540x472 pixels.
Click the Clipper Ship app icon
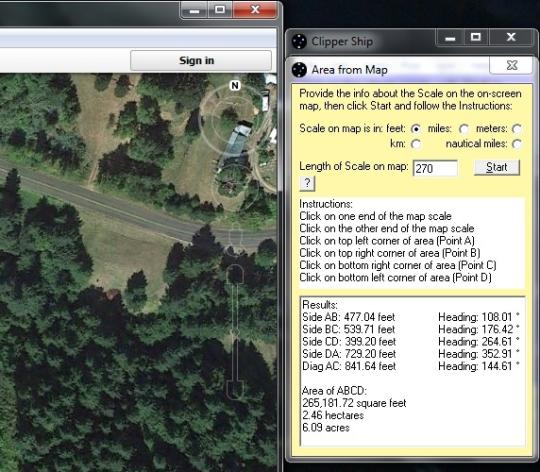coord(299,41)
